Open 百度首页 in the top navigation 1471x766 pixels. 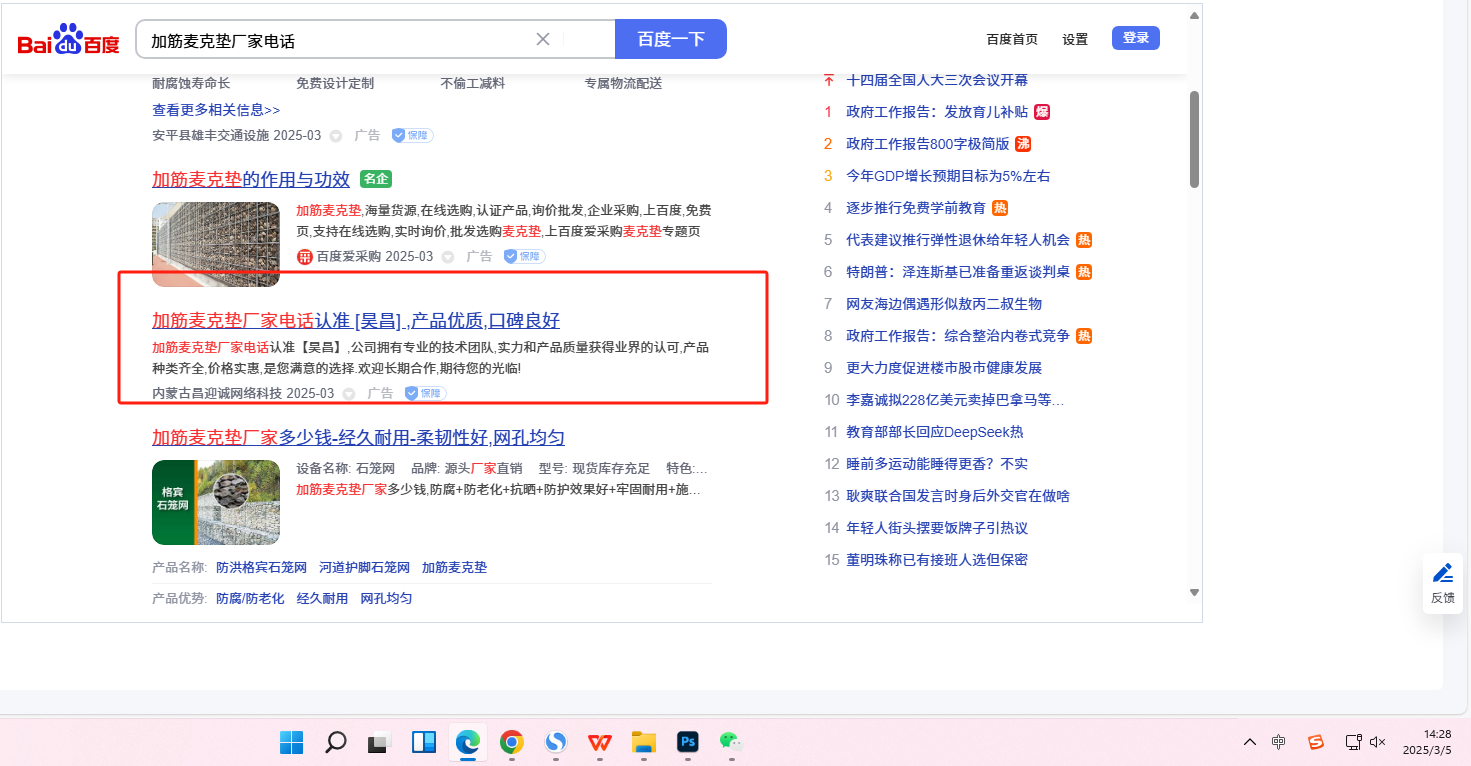click(1011, 39)
